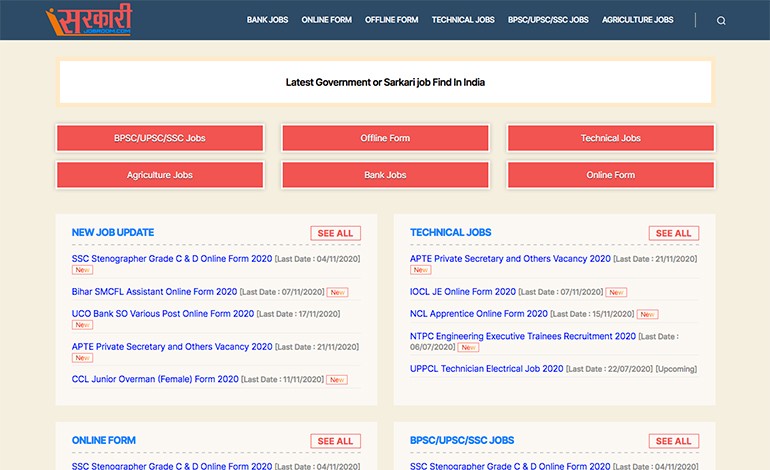
Task: Click Last Date 17/11/2020 for UCO Bank
Action: pos(298,314)
